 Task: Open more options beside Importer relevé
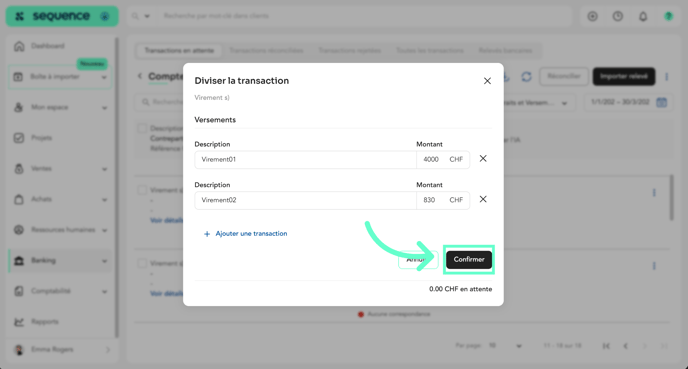pos(666,77)
